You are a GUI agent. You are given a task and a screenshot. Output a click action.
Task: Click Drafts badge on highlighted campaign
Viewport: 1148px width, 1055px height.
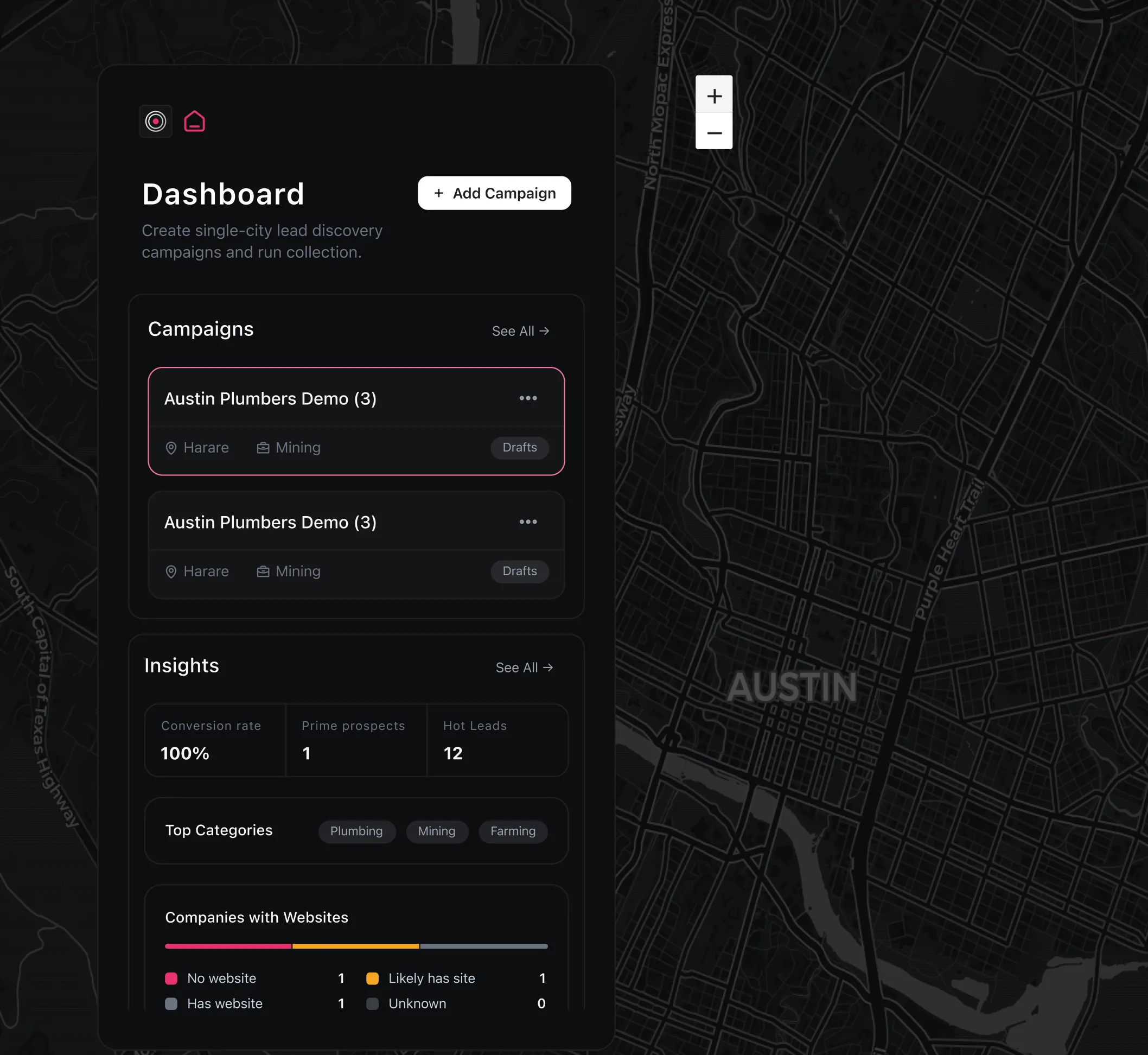519,448
